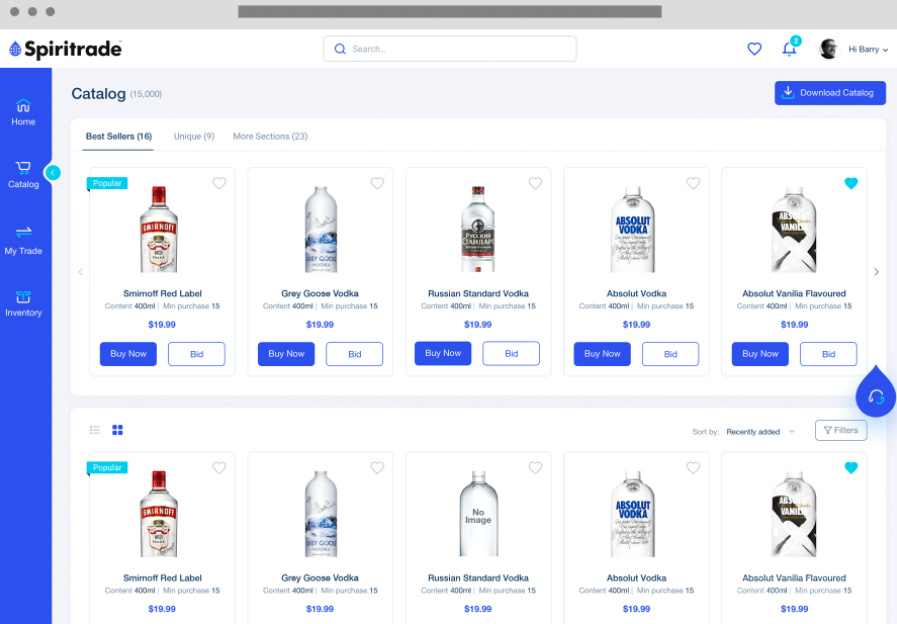Expand the Hi Barry account dropdown
Viewport: 897px width, 624px height.
coord(868,50)
